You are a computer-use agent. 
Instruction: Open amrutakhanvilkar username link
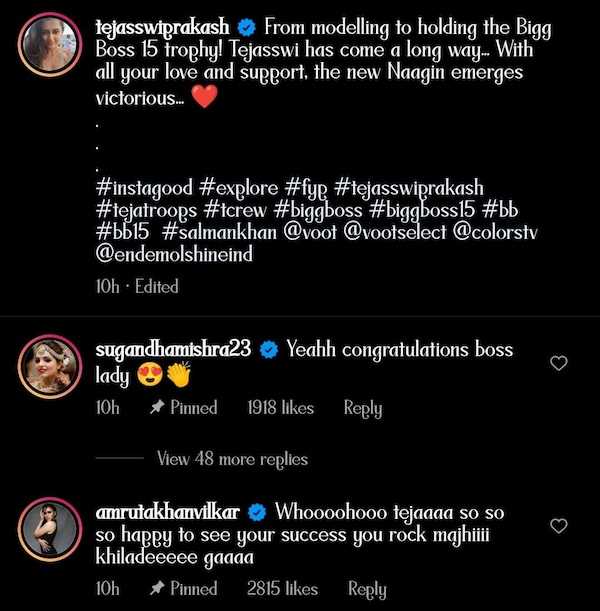[x=167, y=512]
